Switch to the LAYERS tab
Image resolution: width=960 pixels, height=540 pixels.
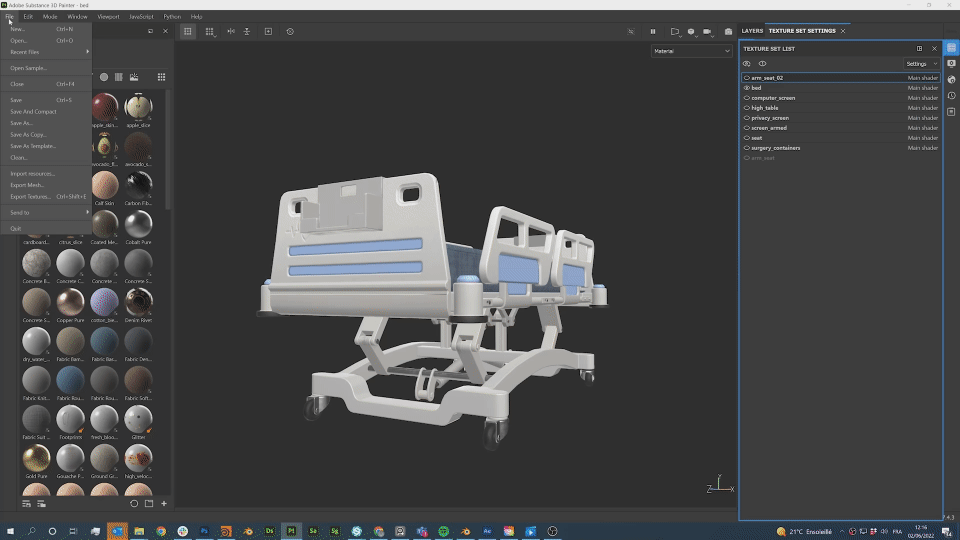[x=752, y=31]
